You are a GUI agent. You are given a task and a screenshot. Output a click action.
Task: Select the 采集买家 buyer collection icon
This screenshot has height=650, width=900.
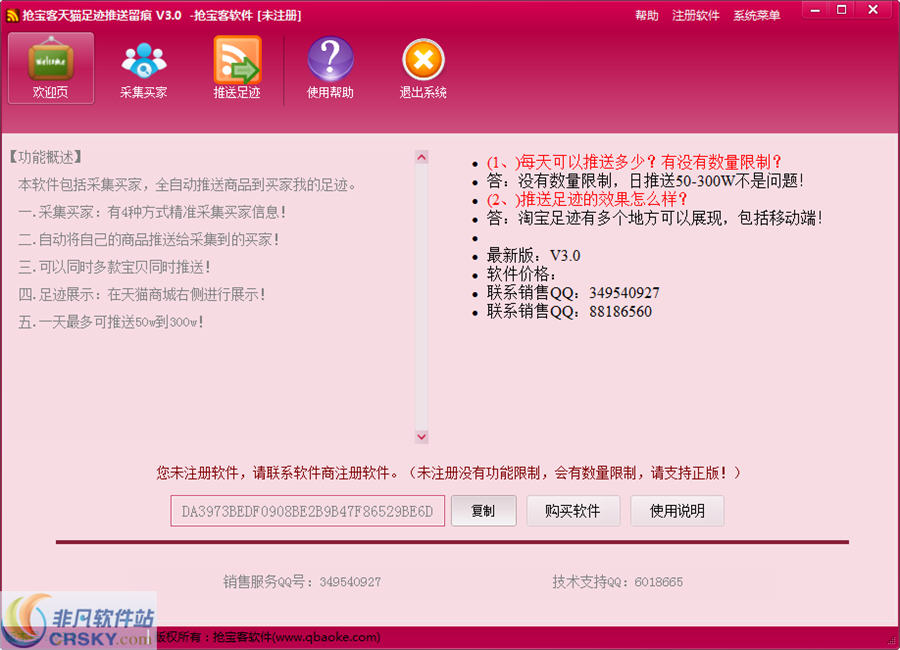coord(143,67)
